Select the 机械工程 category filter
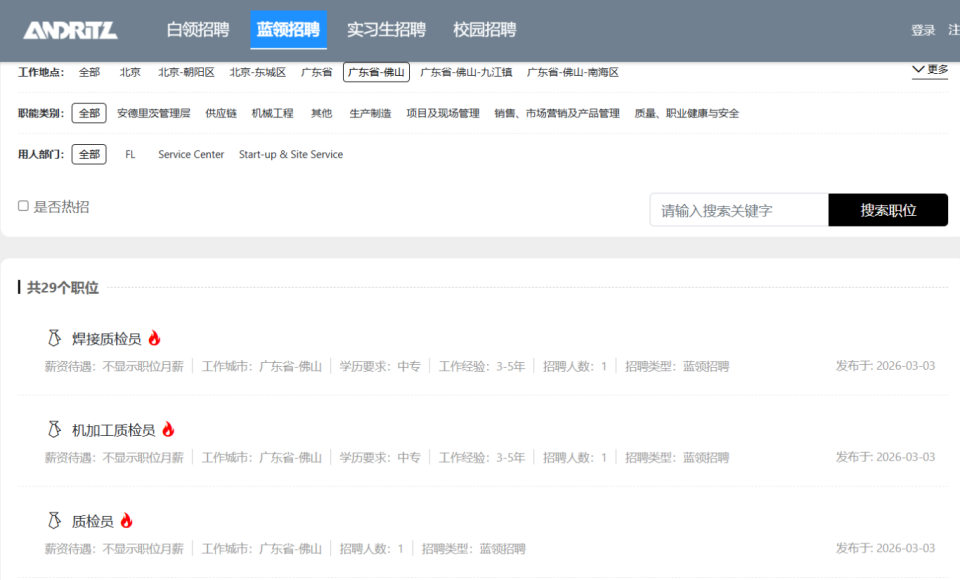The width and height of the screenshot is (960, 580). coord(273,113)
